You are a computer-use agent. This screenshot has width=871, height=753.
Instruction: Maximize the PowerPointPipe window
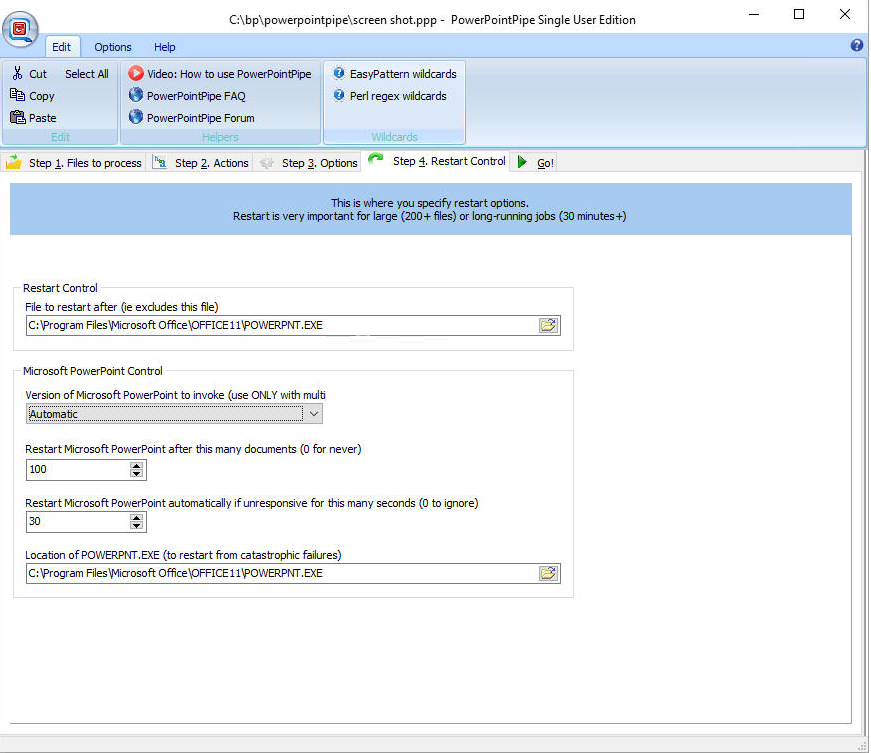point(799,14)
